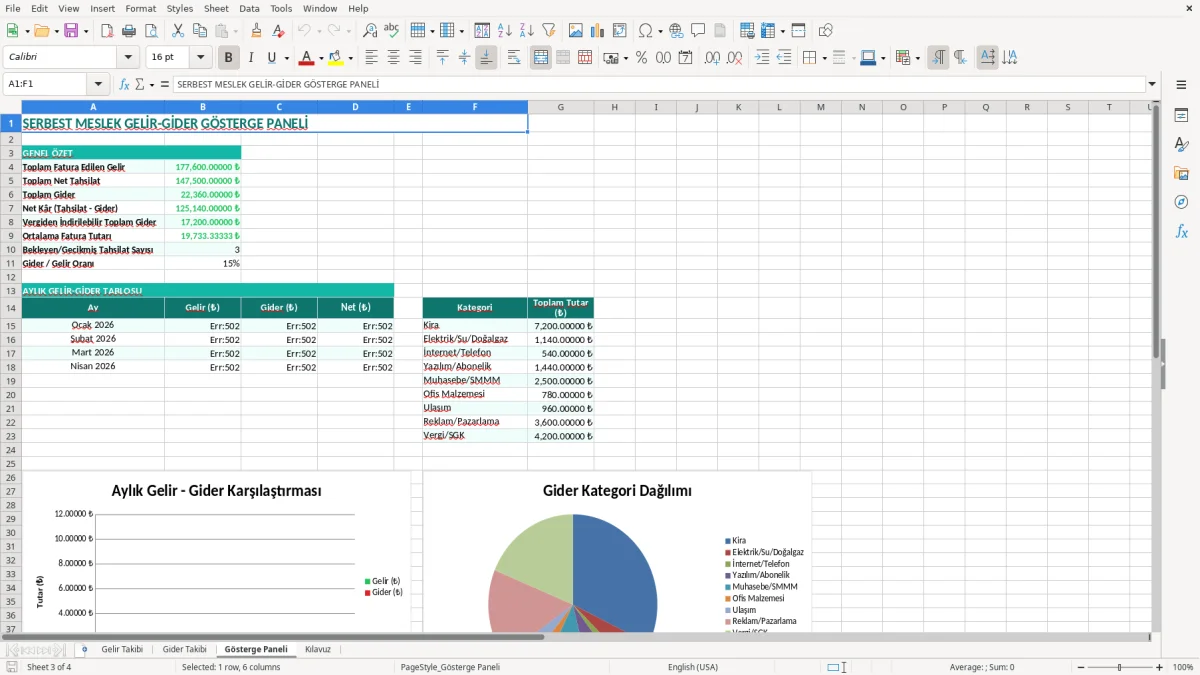The image size is (1200, 675).
Task: Select the Clone Formatting paintbrush
Action: coord(256,31)
